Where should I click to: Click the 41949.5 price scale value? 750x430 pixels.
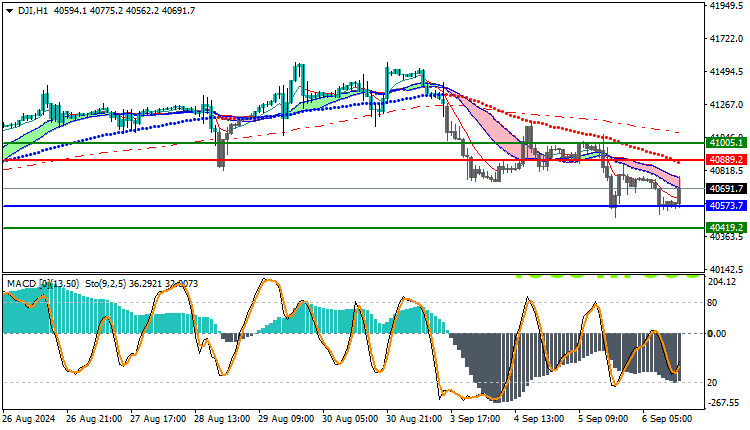click(x=727, y=6)
